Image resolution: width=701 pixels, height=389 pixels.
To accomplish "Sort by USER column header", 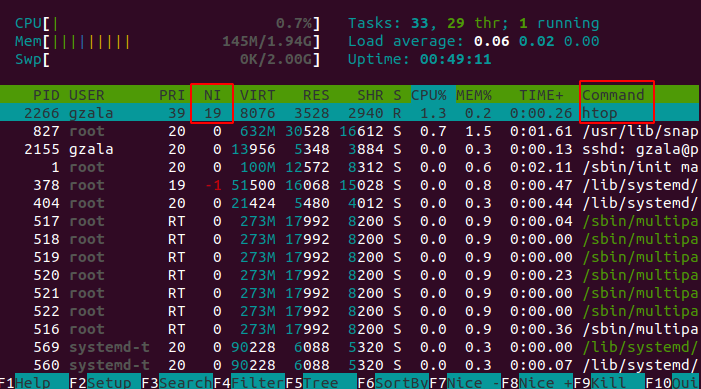I will point(86,95).
